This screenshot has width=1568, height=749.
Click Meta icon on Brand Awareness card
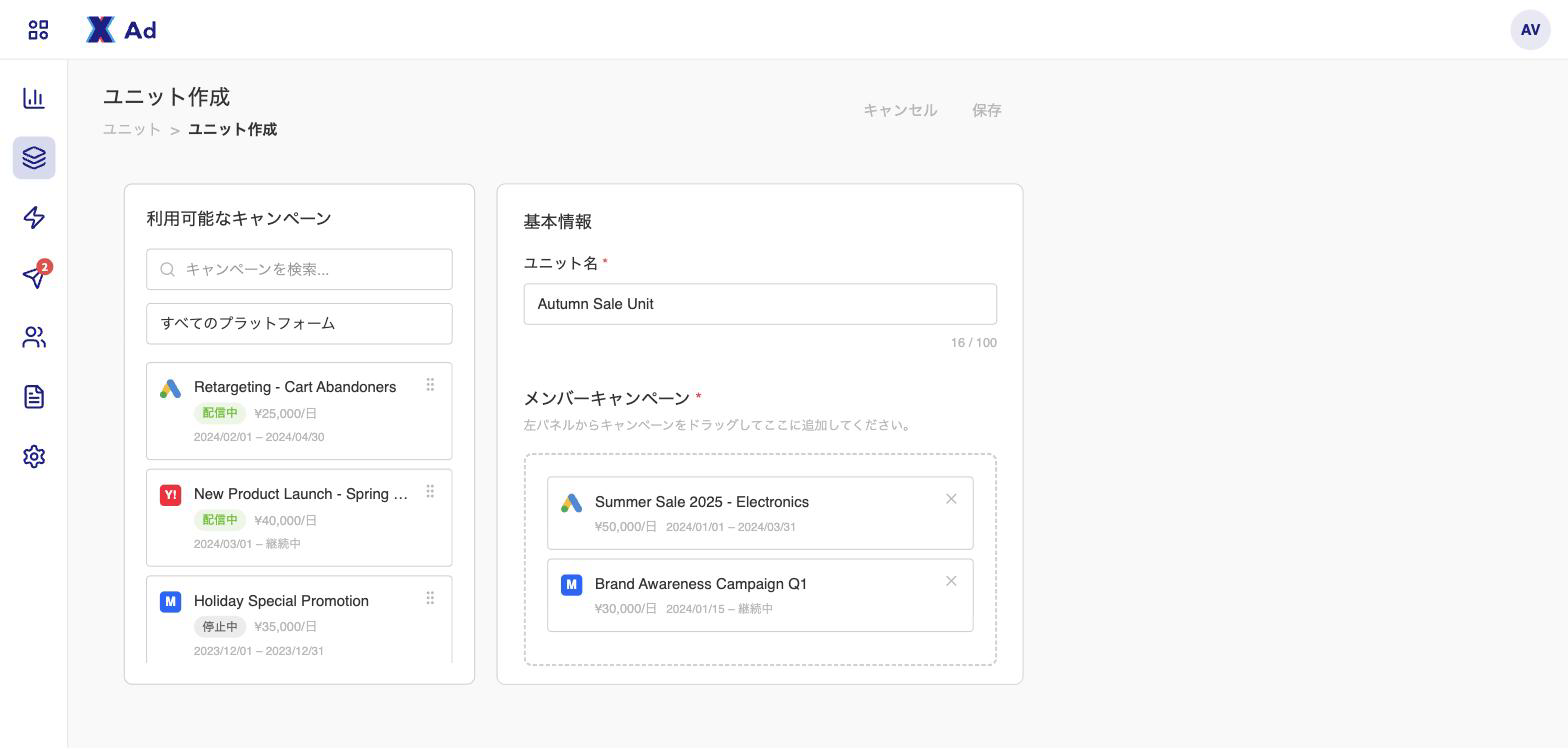pyautogui.click(x=571, y=585)
